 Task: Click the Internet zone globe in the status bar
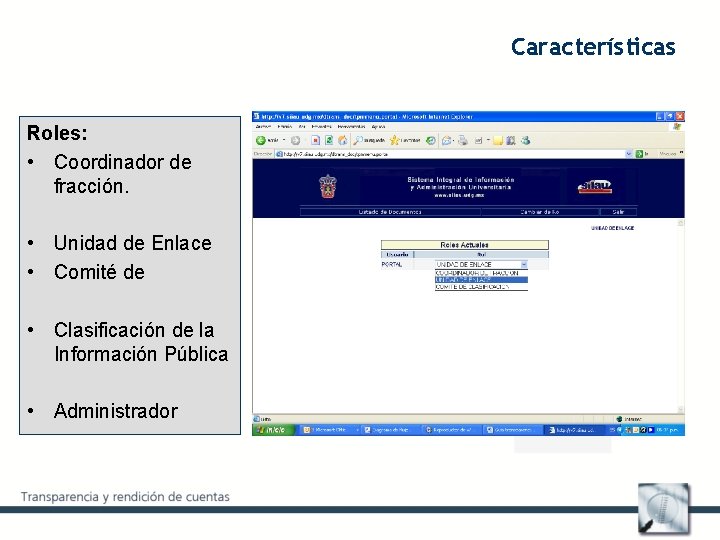point(619,419)
